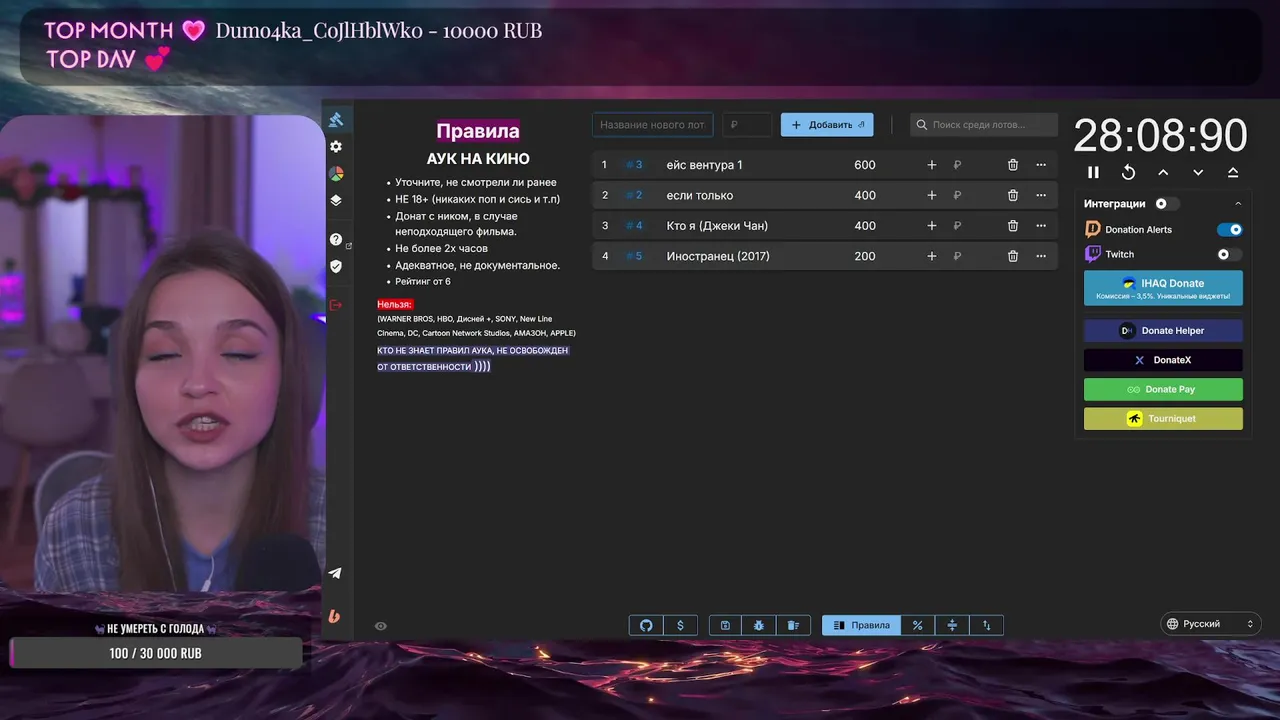Image resolution: width=1280 pixels, height=720 pixels.
Task: Click the 28:08:90 timer display
Action: pyautogui.click(x=1161, y=135)
